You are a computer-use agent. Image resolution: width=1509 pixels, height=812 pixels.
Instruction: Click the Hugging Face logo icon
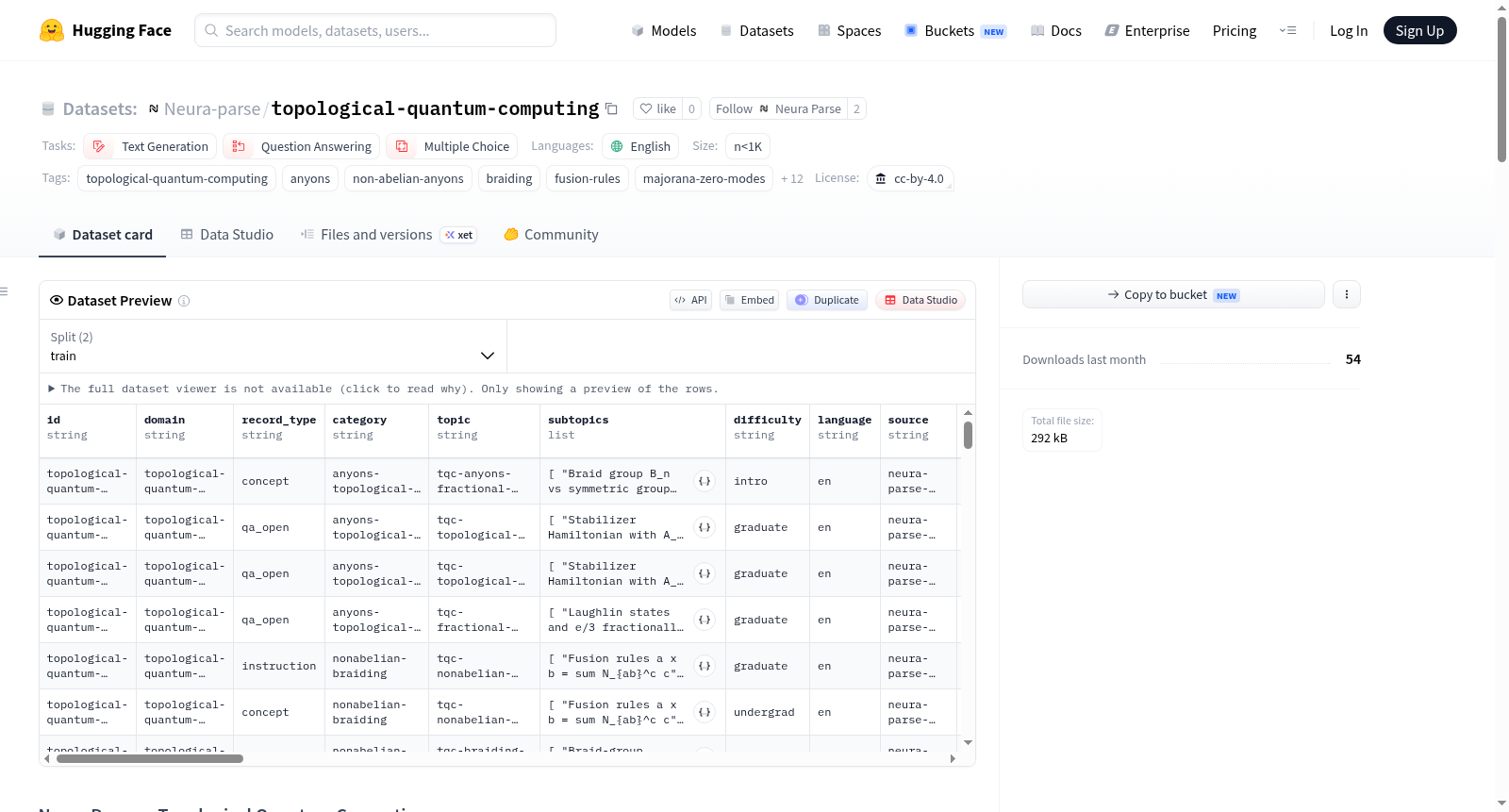[x=52, y=30]
